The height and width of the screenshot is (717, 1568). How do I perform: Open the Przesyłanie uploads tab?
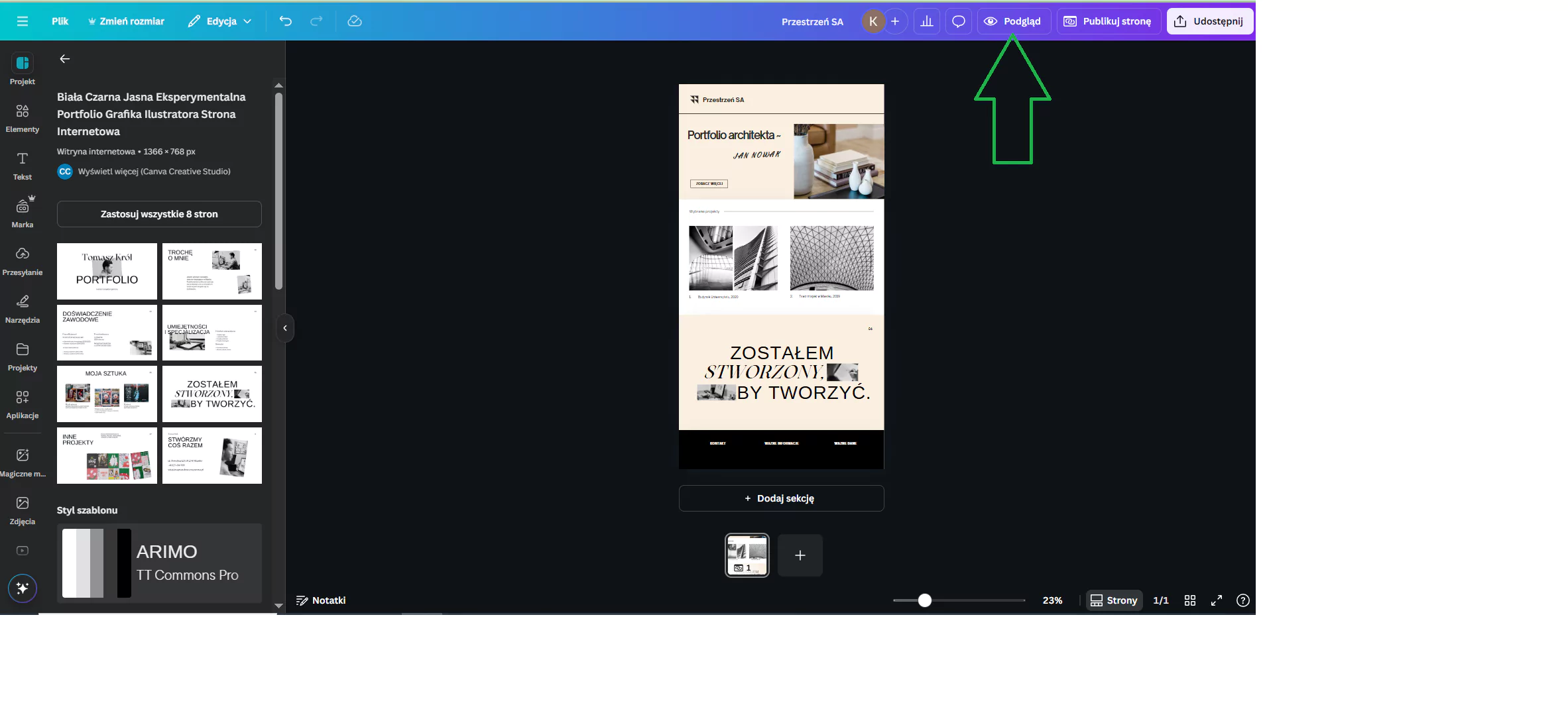click(23, 261)
